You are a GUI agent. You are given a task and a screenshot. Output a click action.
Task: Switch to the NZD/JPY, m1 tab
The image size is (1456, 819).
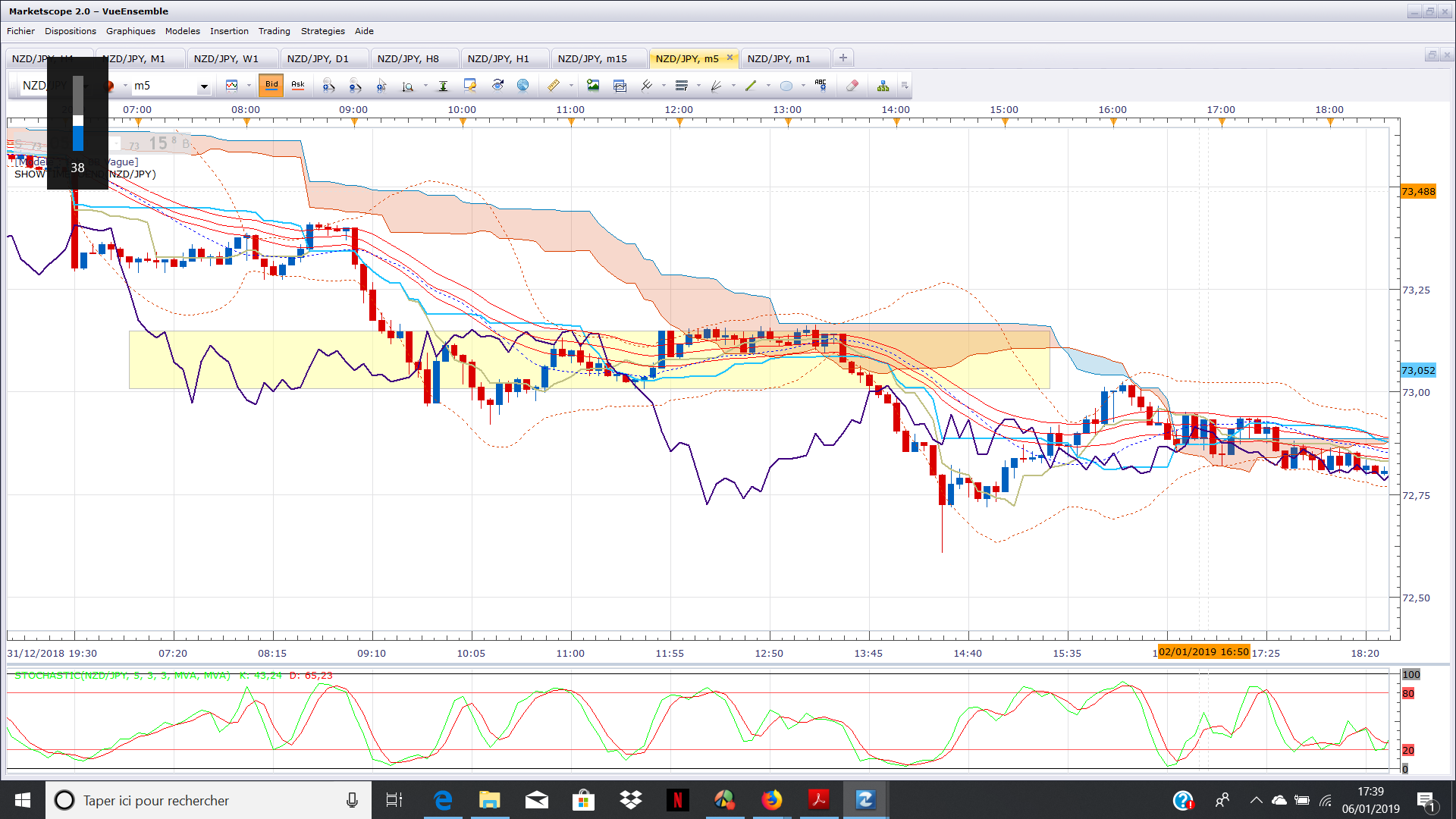tap(785, 58)
